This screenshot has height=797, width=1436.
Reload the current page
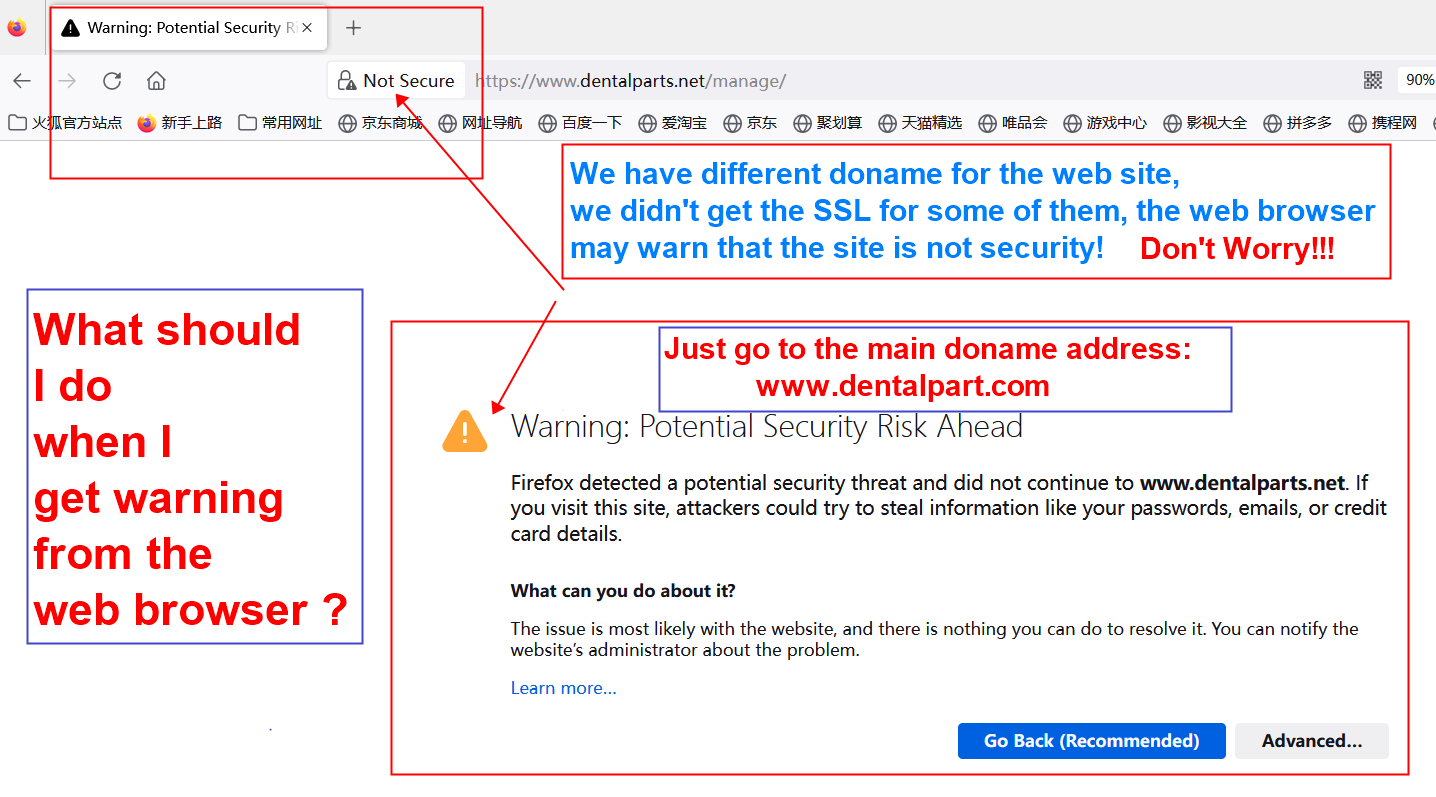(112, 81)
